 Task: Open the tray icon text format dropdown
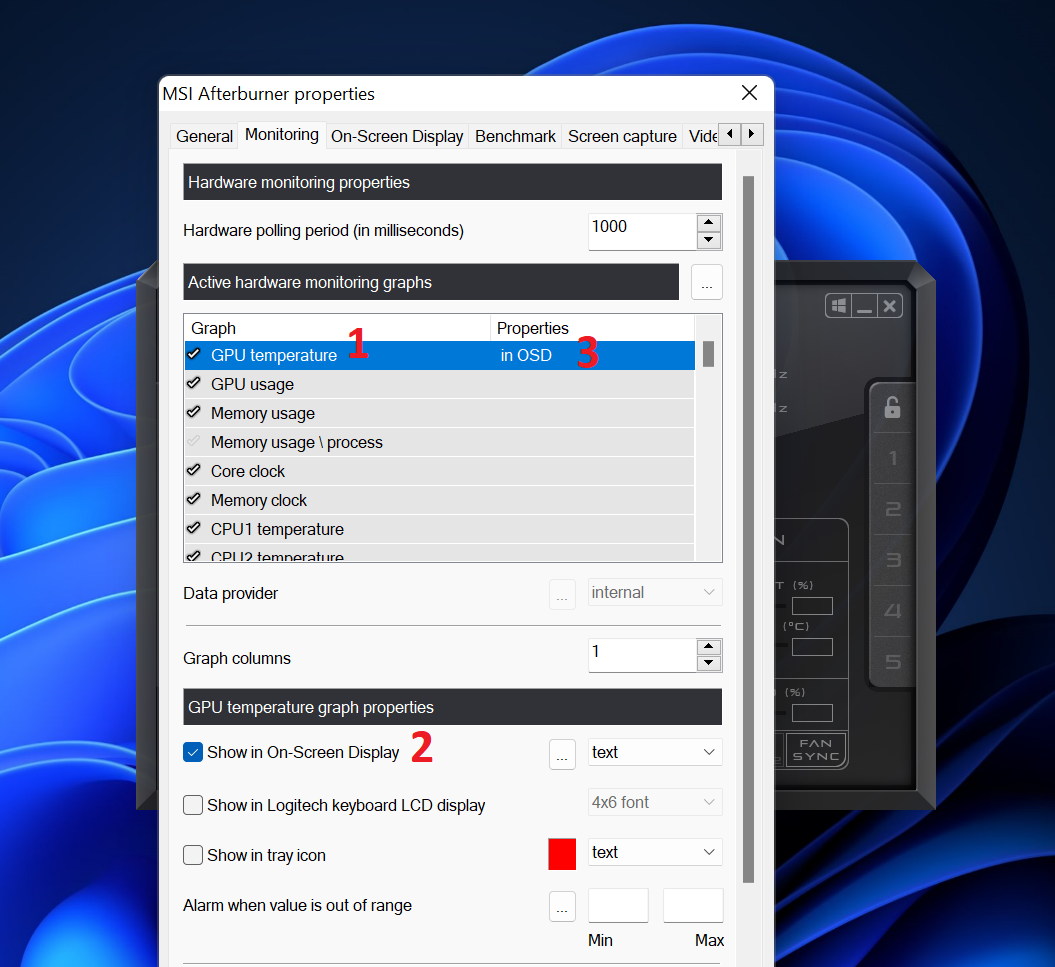[655, 852]
